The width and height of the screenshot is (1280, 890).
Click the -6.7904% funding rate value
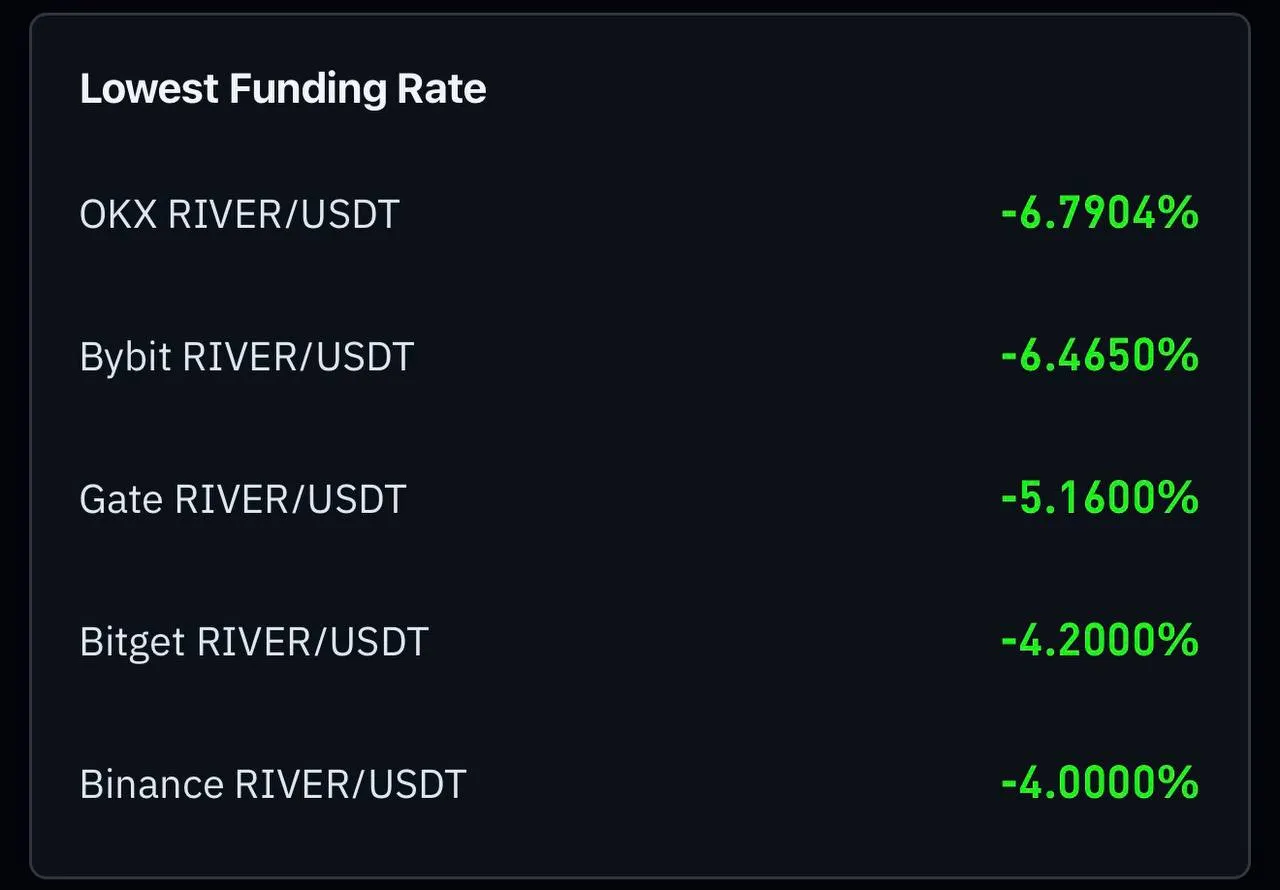pyautogui.click(x=1099, y=213)
